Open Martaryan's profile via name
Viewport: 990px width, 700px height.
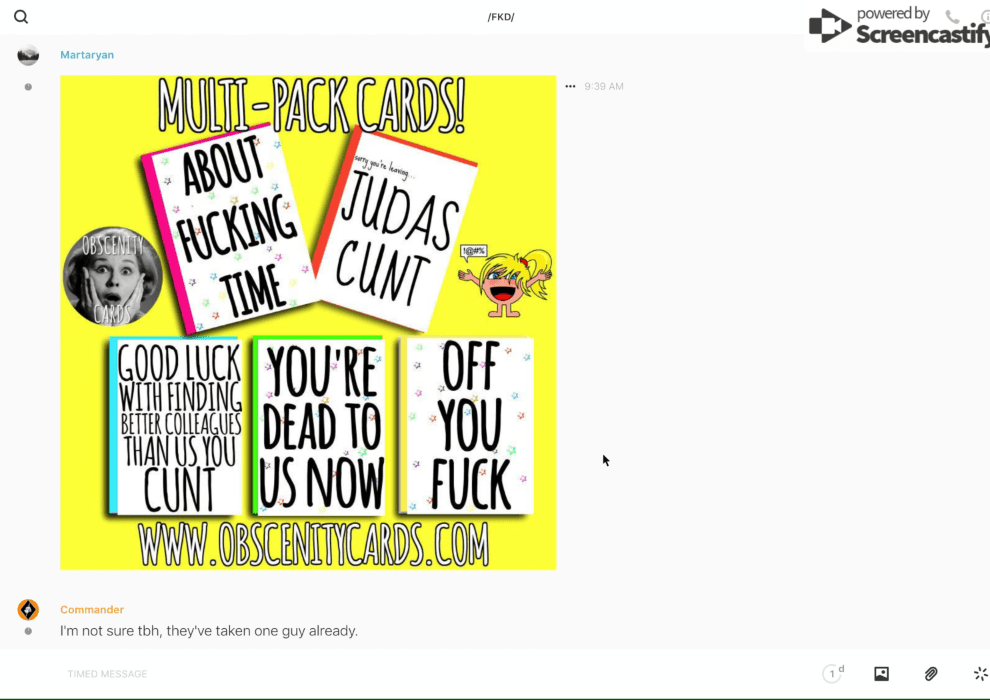tap(87, 55)
